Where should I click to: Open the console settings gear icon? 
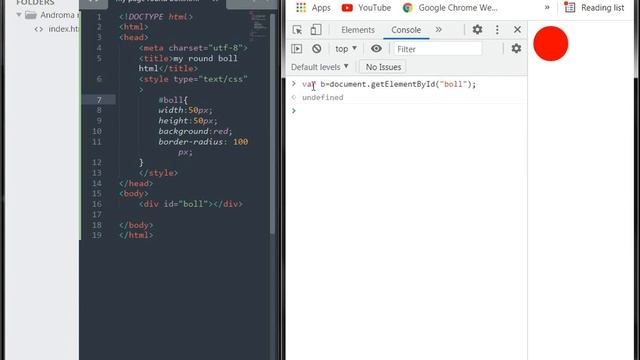(516, 49)
